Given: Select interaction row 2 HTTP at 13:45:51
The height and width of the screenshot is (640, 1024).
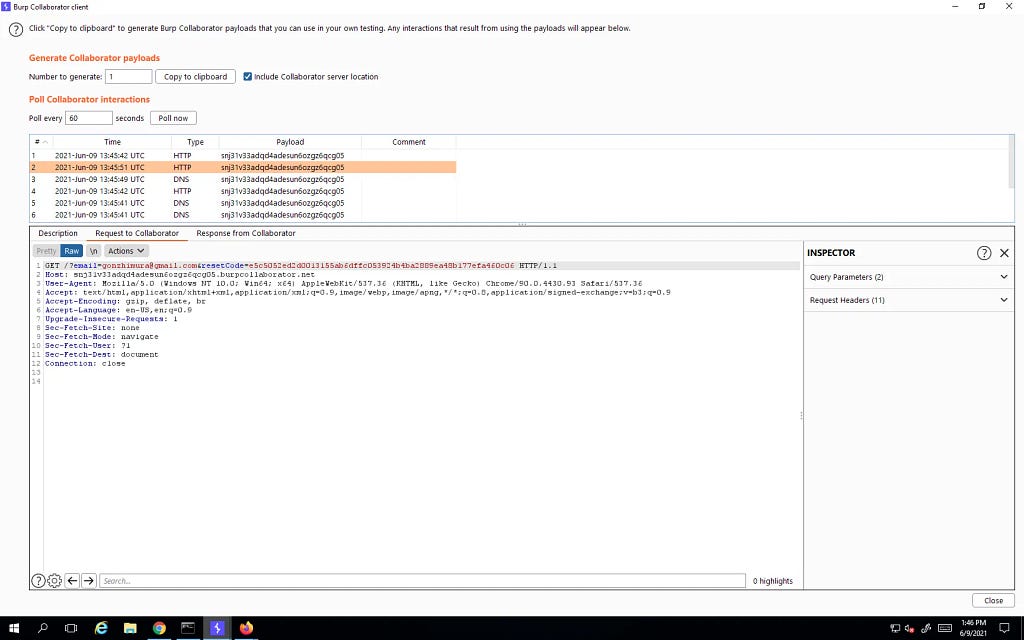Looking at the screenshot, I should 243,167.
